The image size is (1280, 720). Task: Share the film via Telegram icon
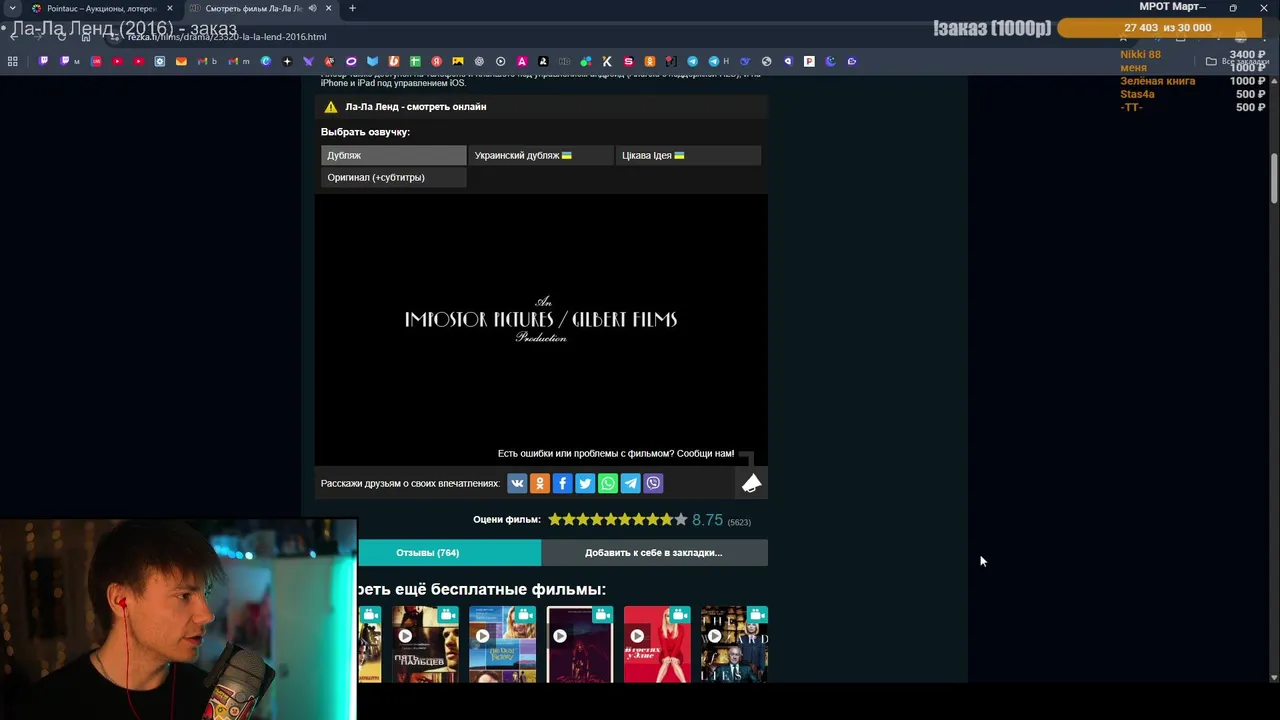(630, 483)
